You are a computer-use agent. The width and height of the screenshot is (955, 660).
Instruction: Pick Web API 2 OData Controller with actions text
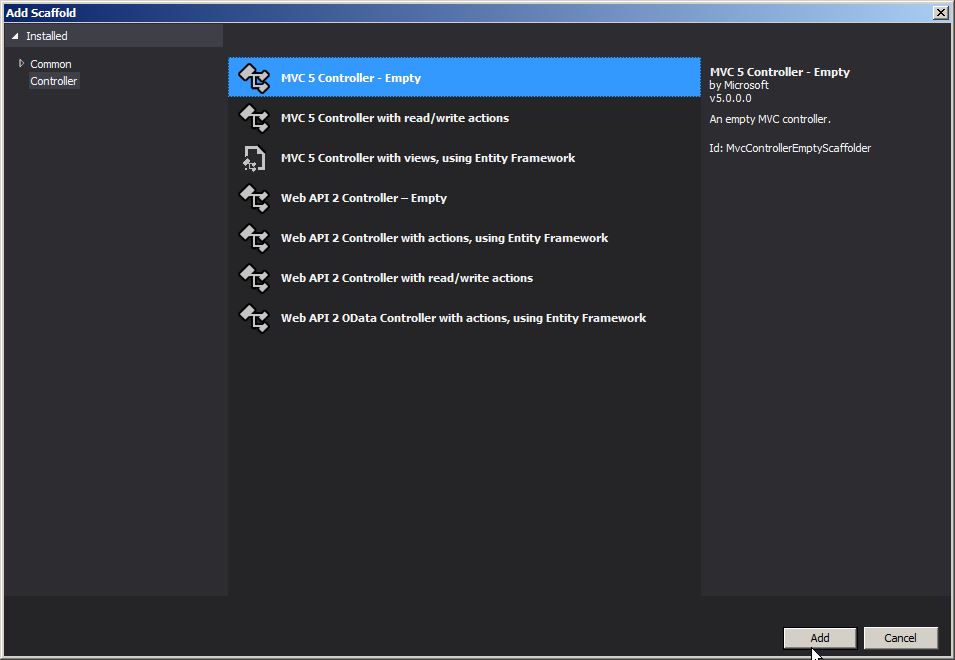pyautogui.click(x=463, y=318)
